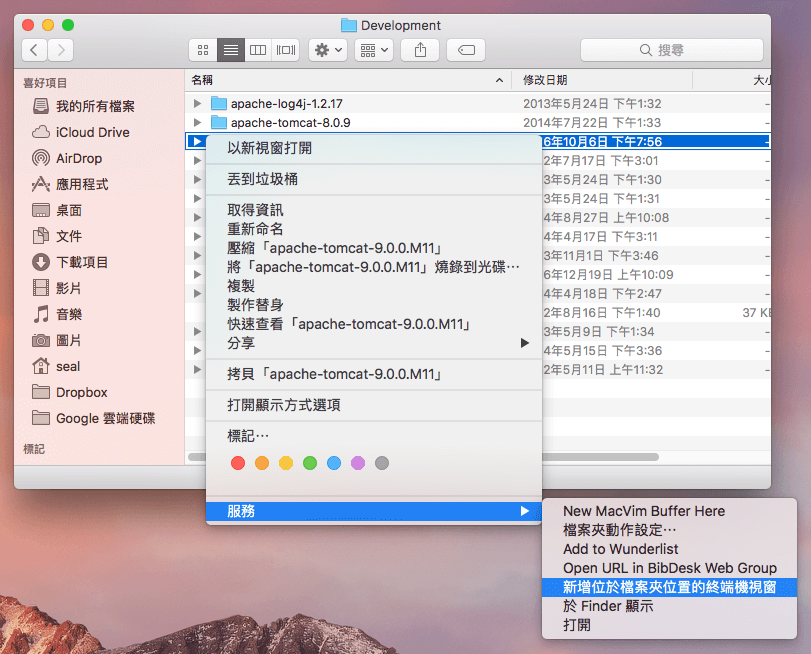This screenshot has height=654, width=811.
Task: Select list view toggle button
Action: 231,49
